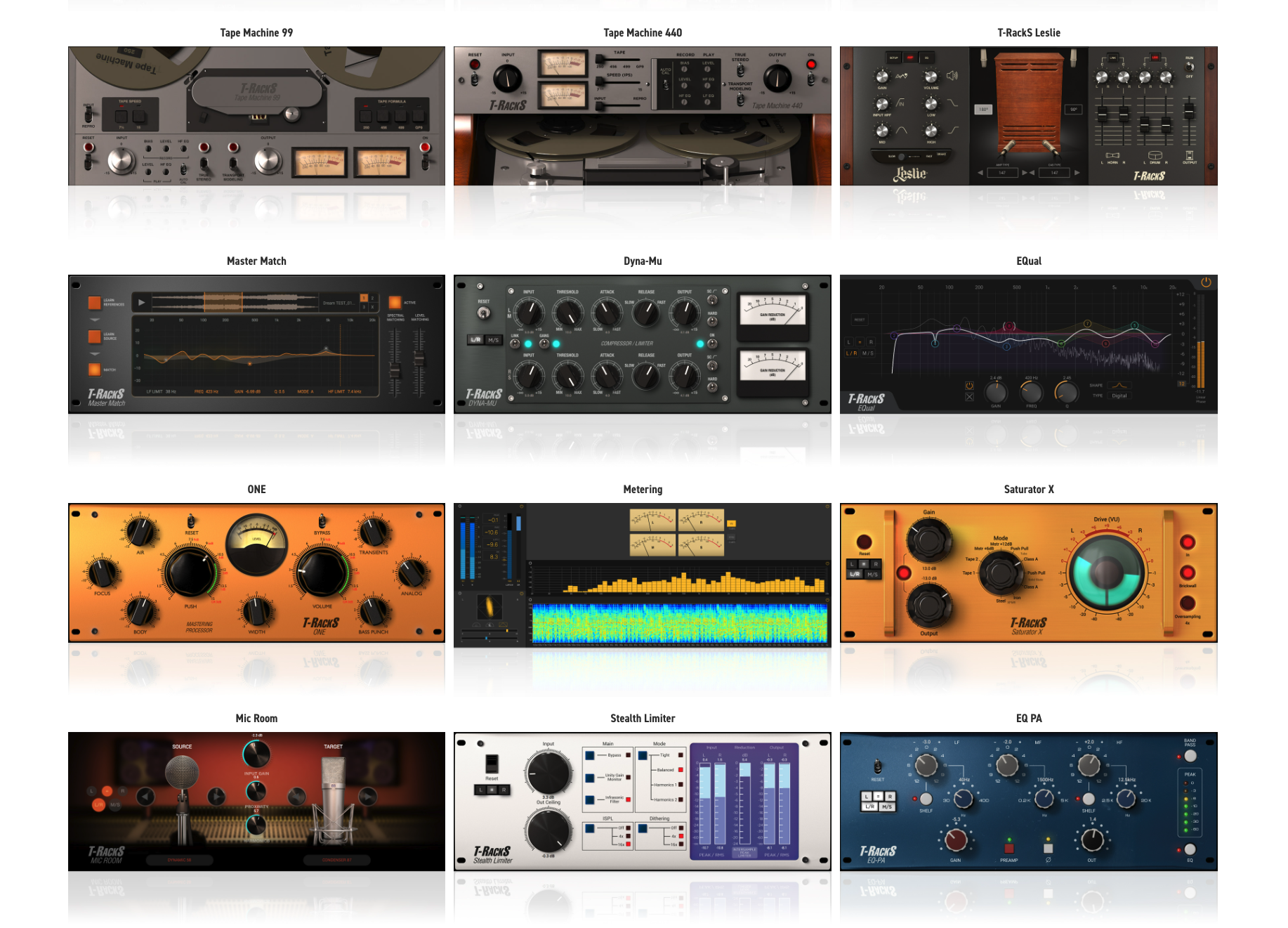Toggle the Bypass button on Stealth Limiter
The height and width of the screenshot is (928, 1288).
point(590,755)
